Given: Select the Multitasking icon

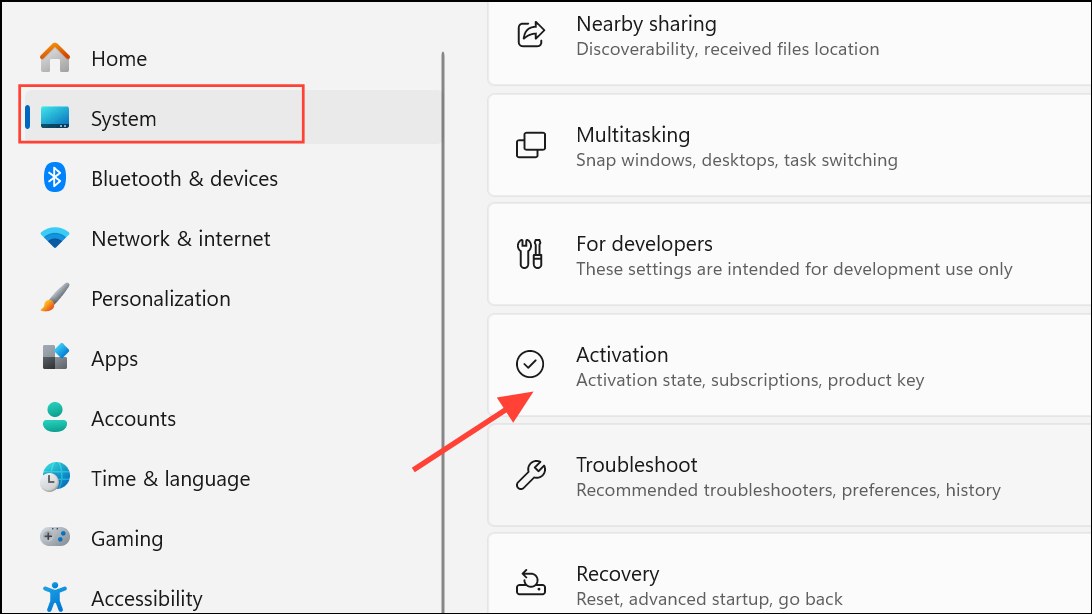Looking at the screenshot, I should (530, 144).
